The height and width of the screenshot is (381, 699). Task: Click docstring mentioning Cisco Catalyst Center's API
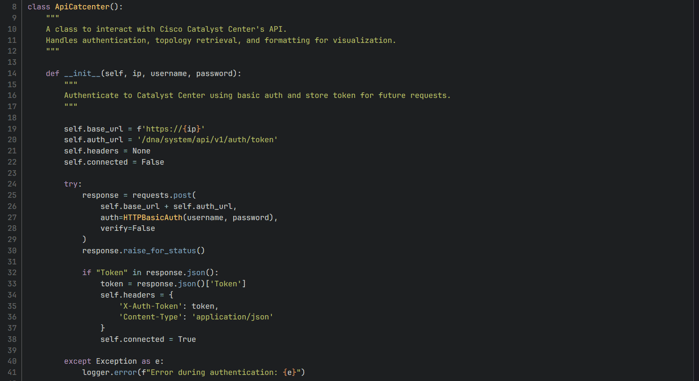(x=166, y=29)
